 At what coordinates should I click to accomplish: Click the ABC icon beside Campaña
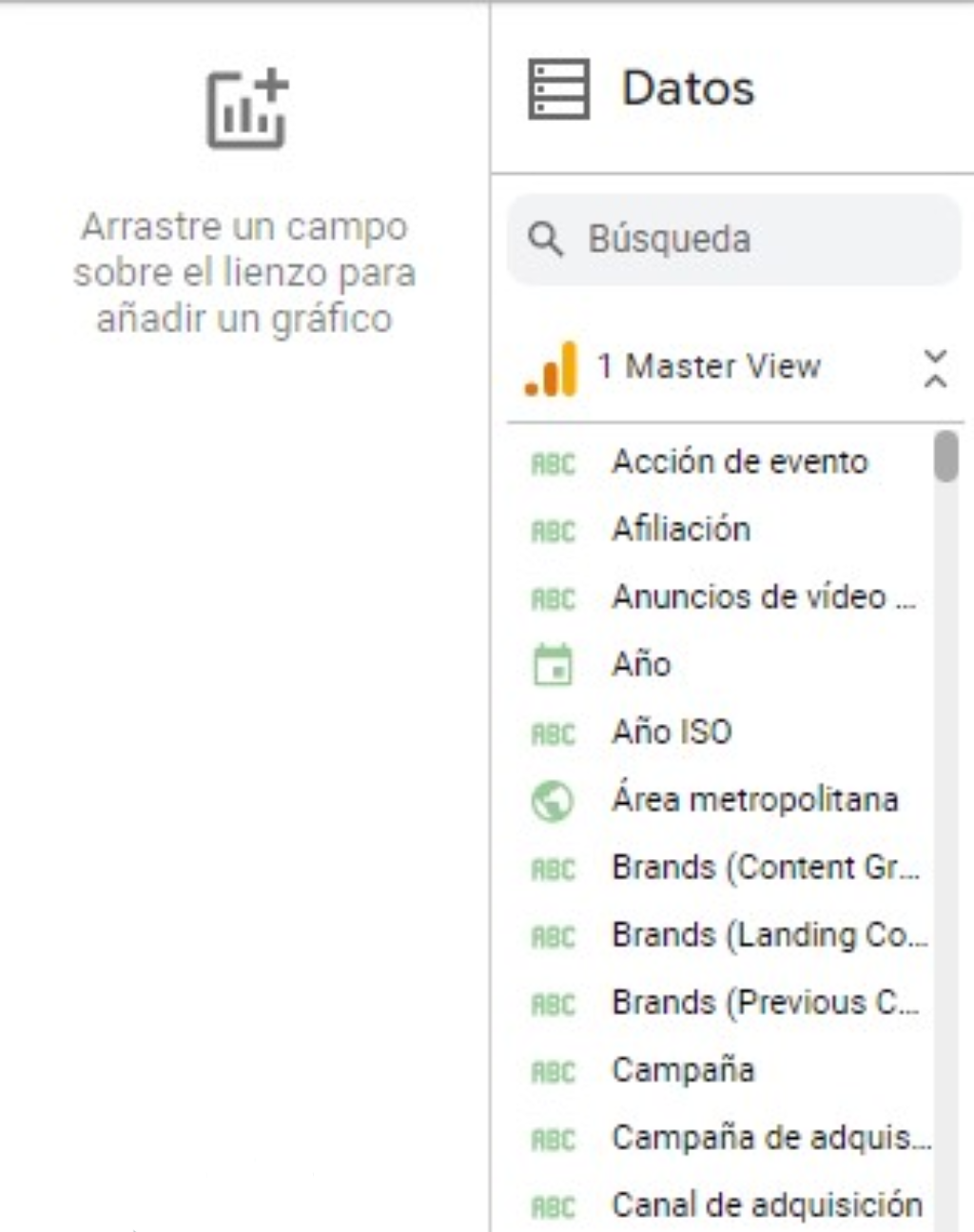tap(553, 1071)
